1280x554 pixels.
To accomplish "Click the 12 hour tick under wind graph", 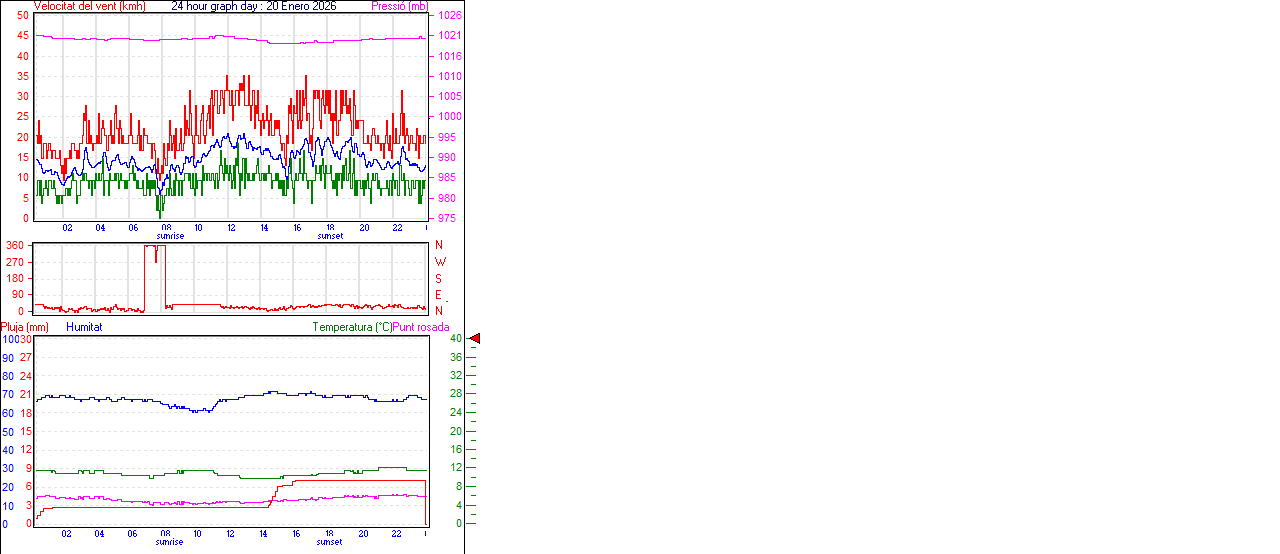I will pos(231,228).
